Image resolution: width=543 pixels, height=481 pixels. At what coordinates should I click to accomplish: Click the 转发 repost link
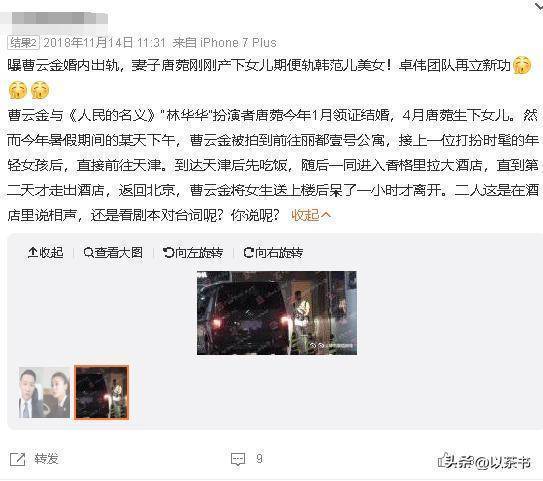point(46,459)
